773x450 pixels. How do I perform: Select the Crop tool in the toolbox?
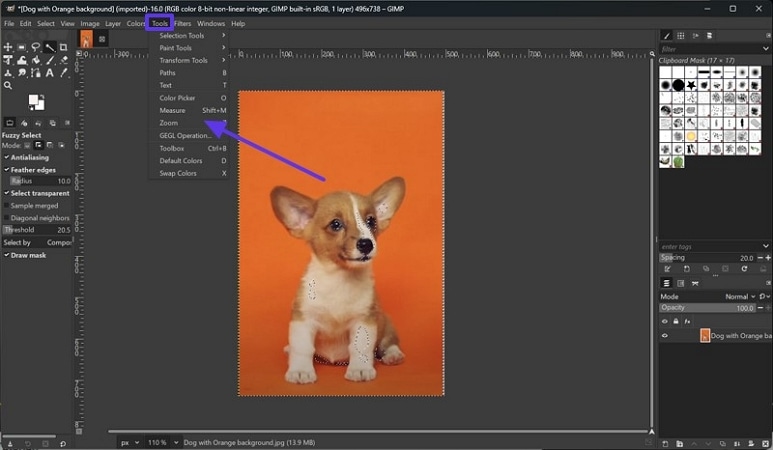click(x=64, y=47)
